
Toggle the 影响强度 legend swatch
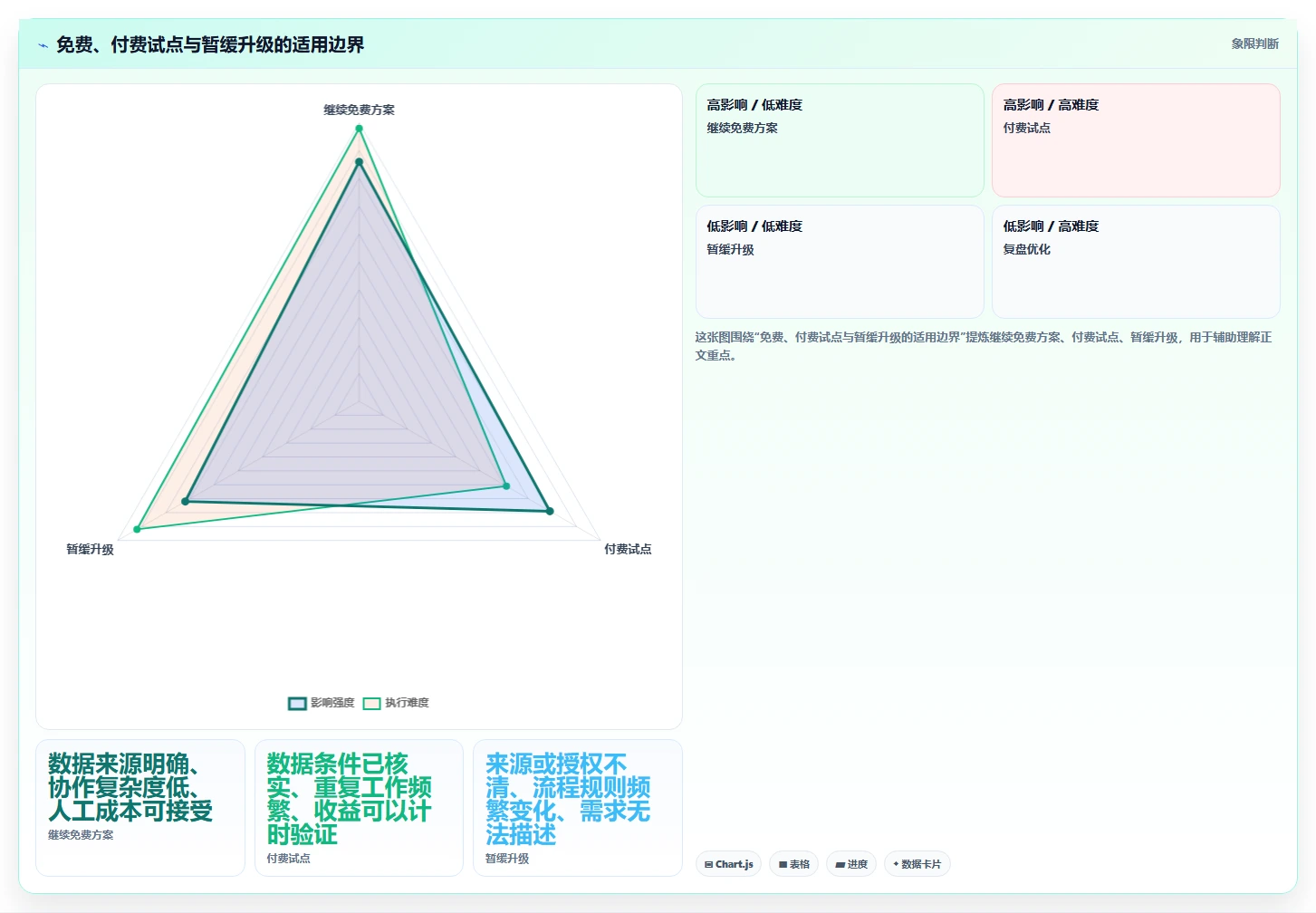pos(297,703)
